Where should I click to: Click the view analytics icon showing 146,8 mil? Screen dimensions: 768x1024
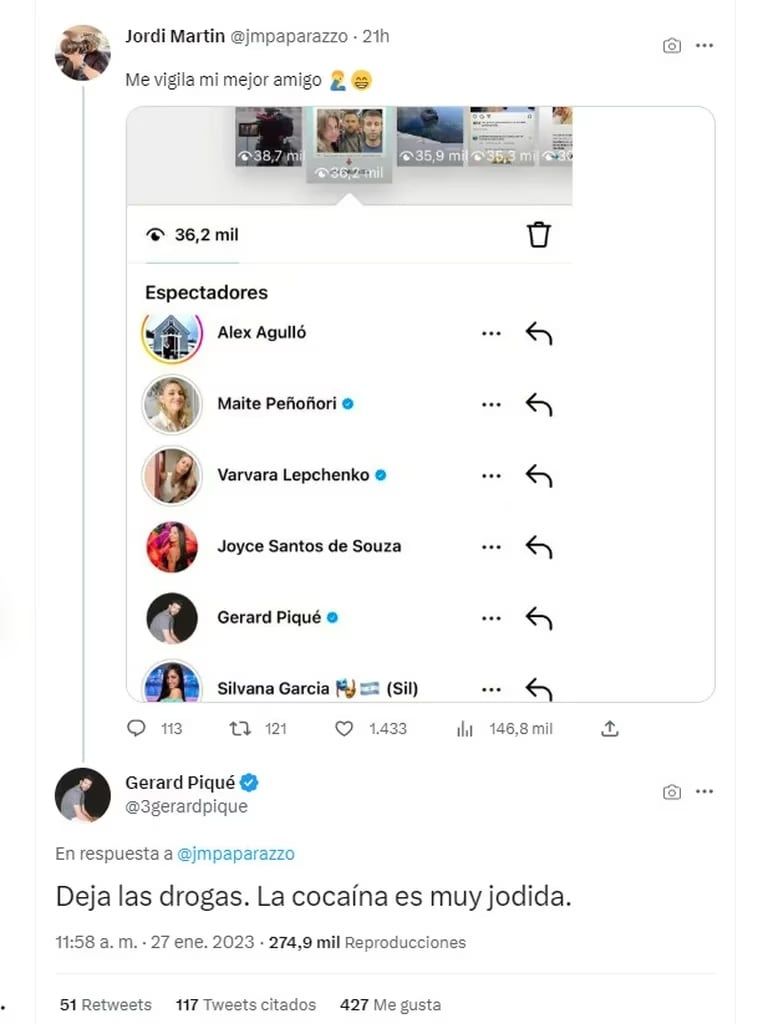tap(464, 729)
